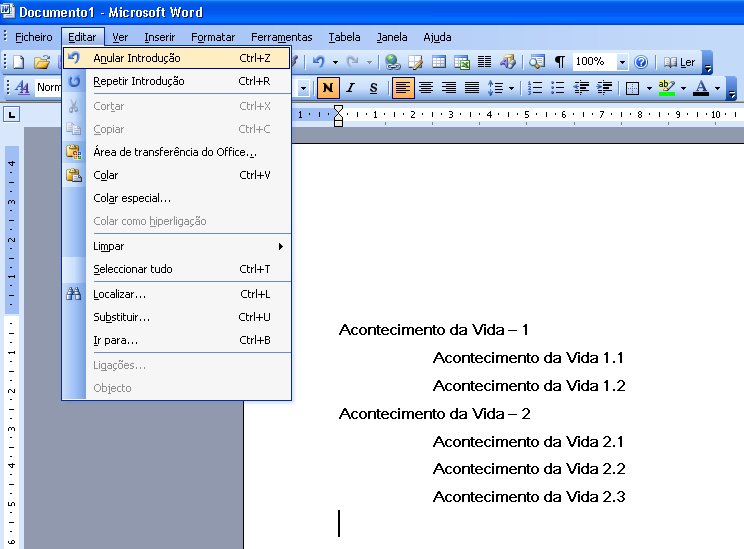Screen dimensions: 744x549
Task: Expand the Formatting toolbar options chevron
Action: tap(731, 88)
